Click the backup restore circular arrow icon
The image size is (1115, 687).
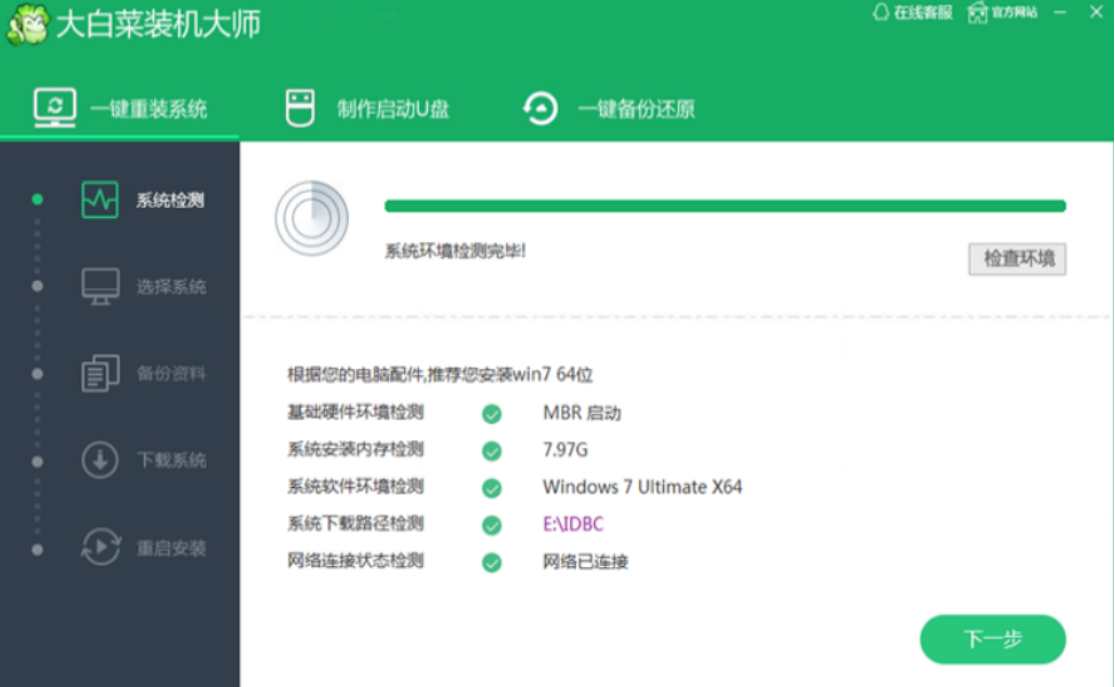541,109
